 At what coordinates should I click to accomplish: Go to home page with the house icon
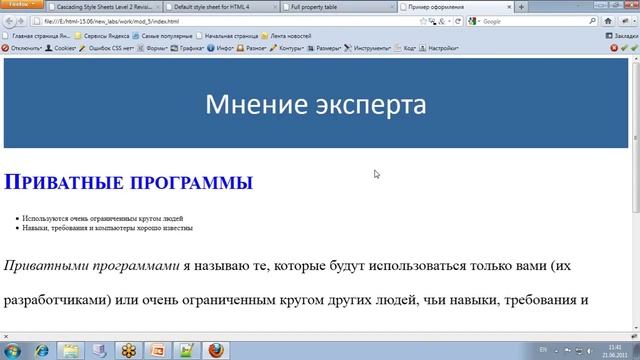(608, 21)
